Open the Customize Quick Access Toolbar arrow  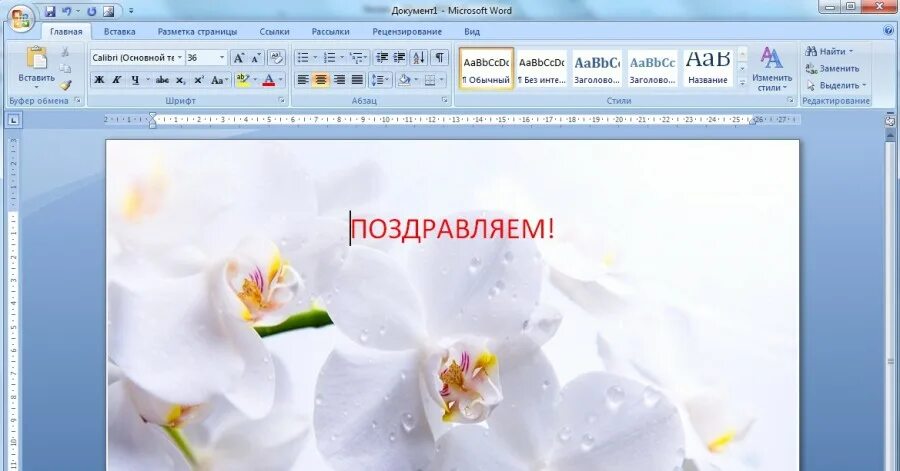[131, 11]
